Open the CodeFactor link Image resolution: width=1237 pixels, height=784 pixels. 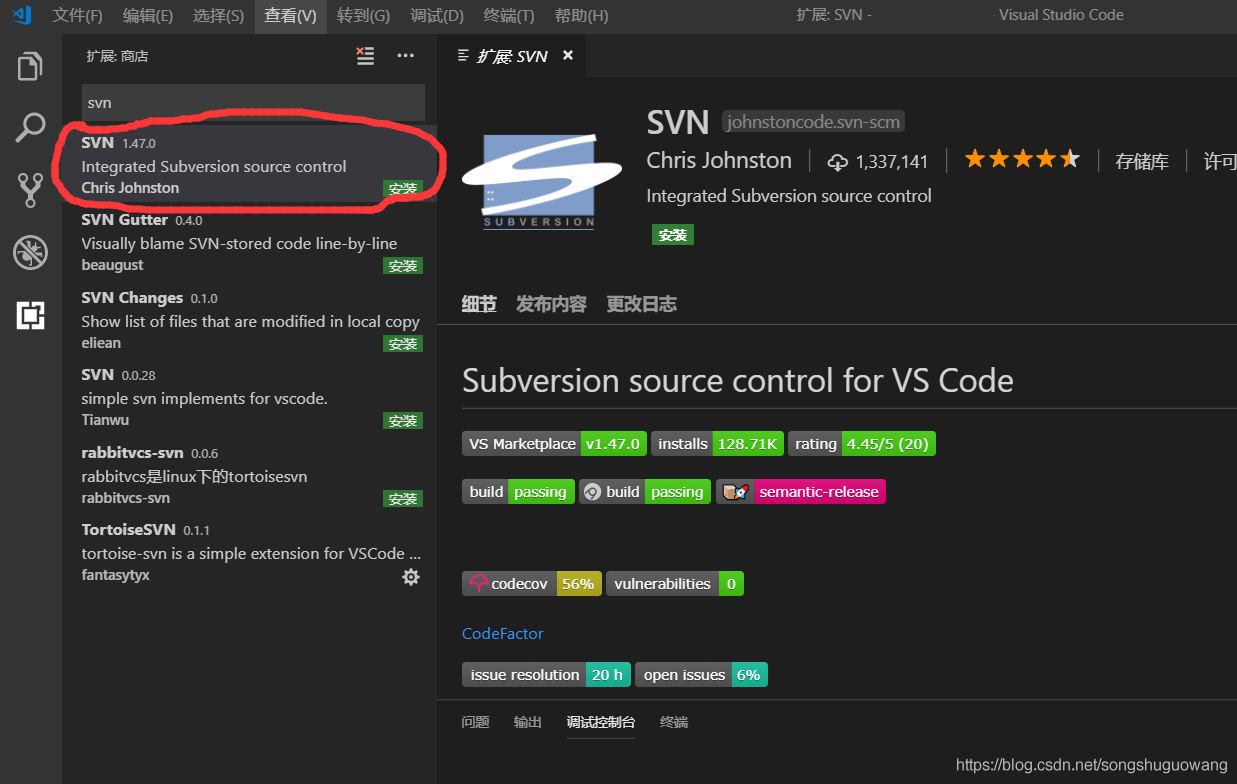[502, 633]
